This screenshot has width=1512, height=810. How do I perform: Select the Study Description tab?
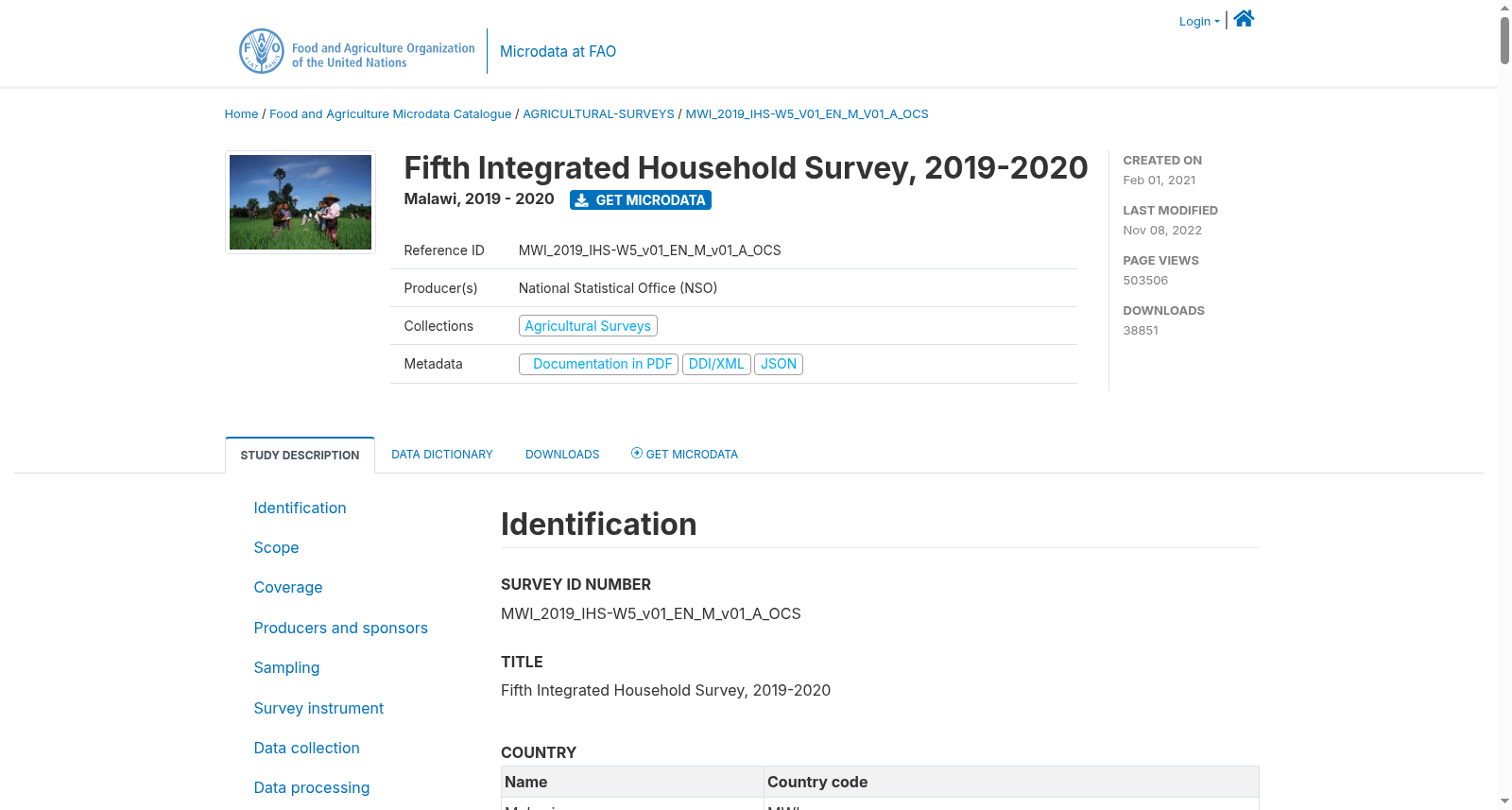[x=300, y=456]
